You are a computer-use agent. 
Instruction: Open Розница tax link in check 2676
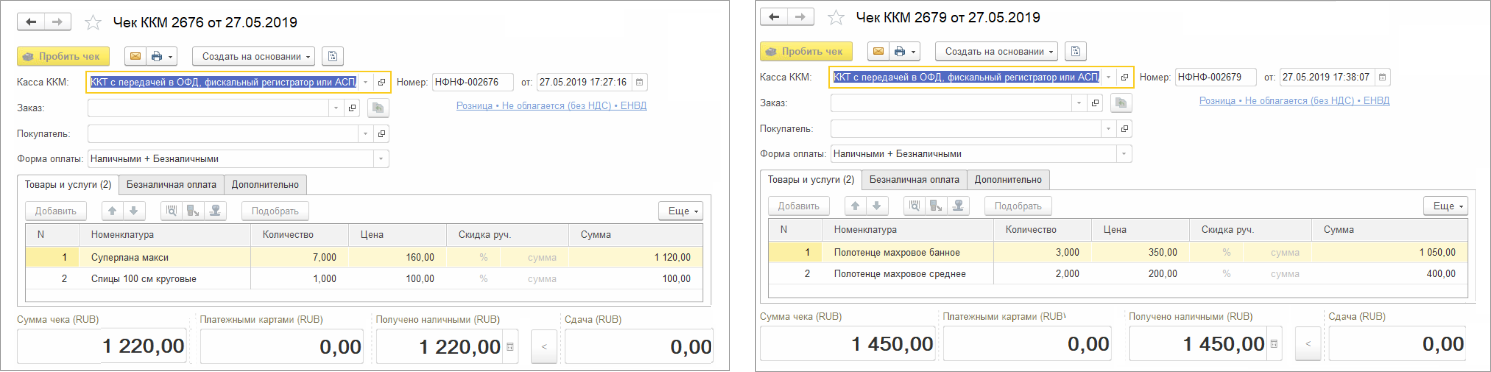(x=551, y=105)
